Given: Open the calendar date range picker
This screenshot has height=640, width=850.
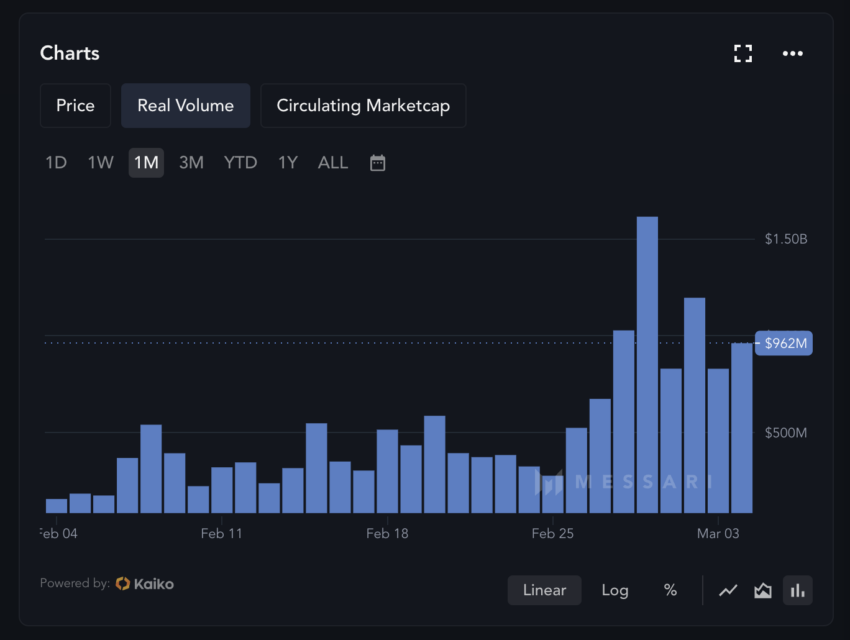Looking at the screenshot, I should coord(377,163).
